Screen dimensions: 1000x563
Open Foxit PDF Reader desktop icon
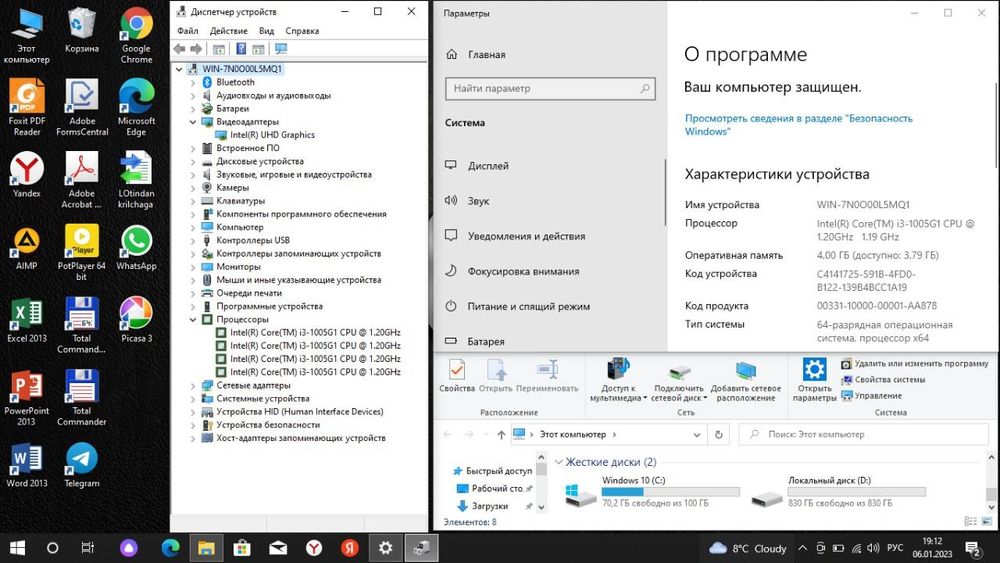(x=27, y=107)
